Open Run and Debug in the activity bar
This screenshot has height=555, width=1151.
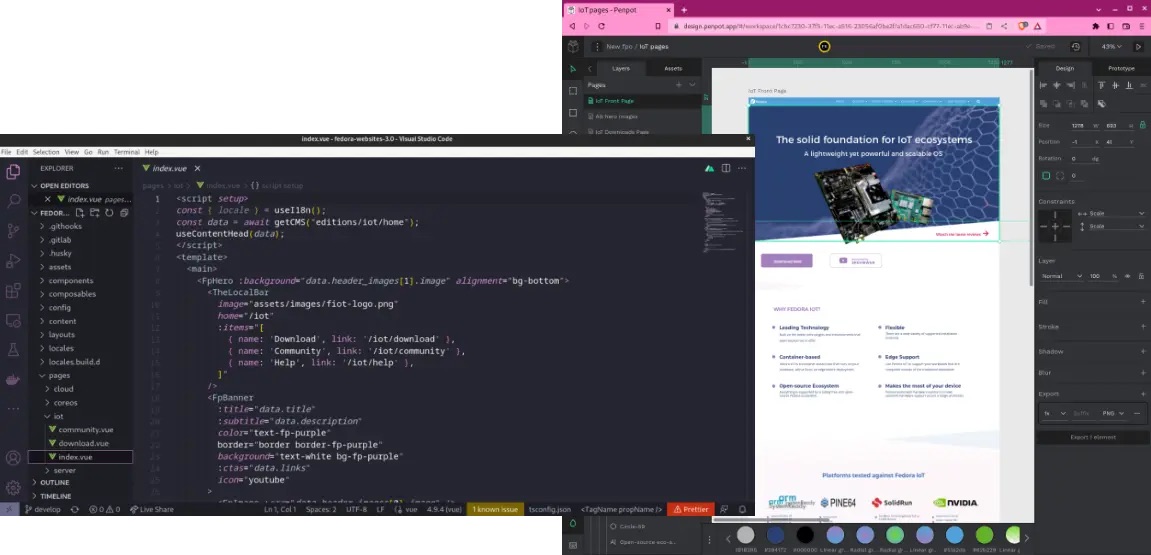coord(13,262)
